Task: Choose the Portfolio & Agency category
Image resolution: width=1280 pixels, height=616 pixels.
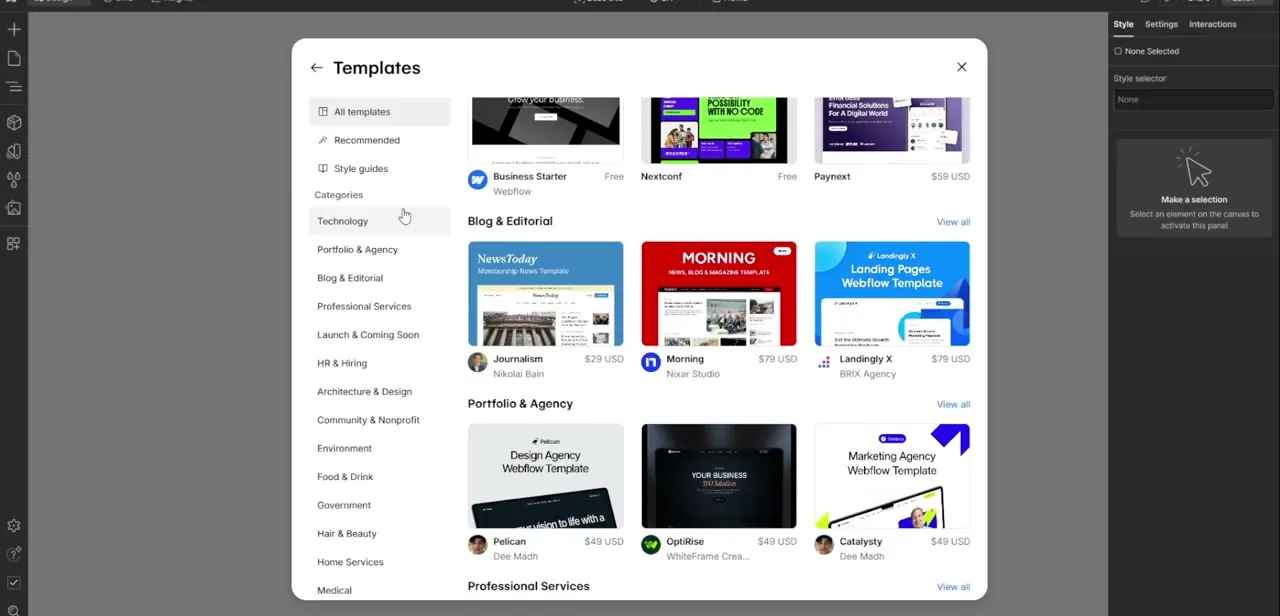Action: click(380, 250)
